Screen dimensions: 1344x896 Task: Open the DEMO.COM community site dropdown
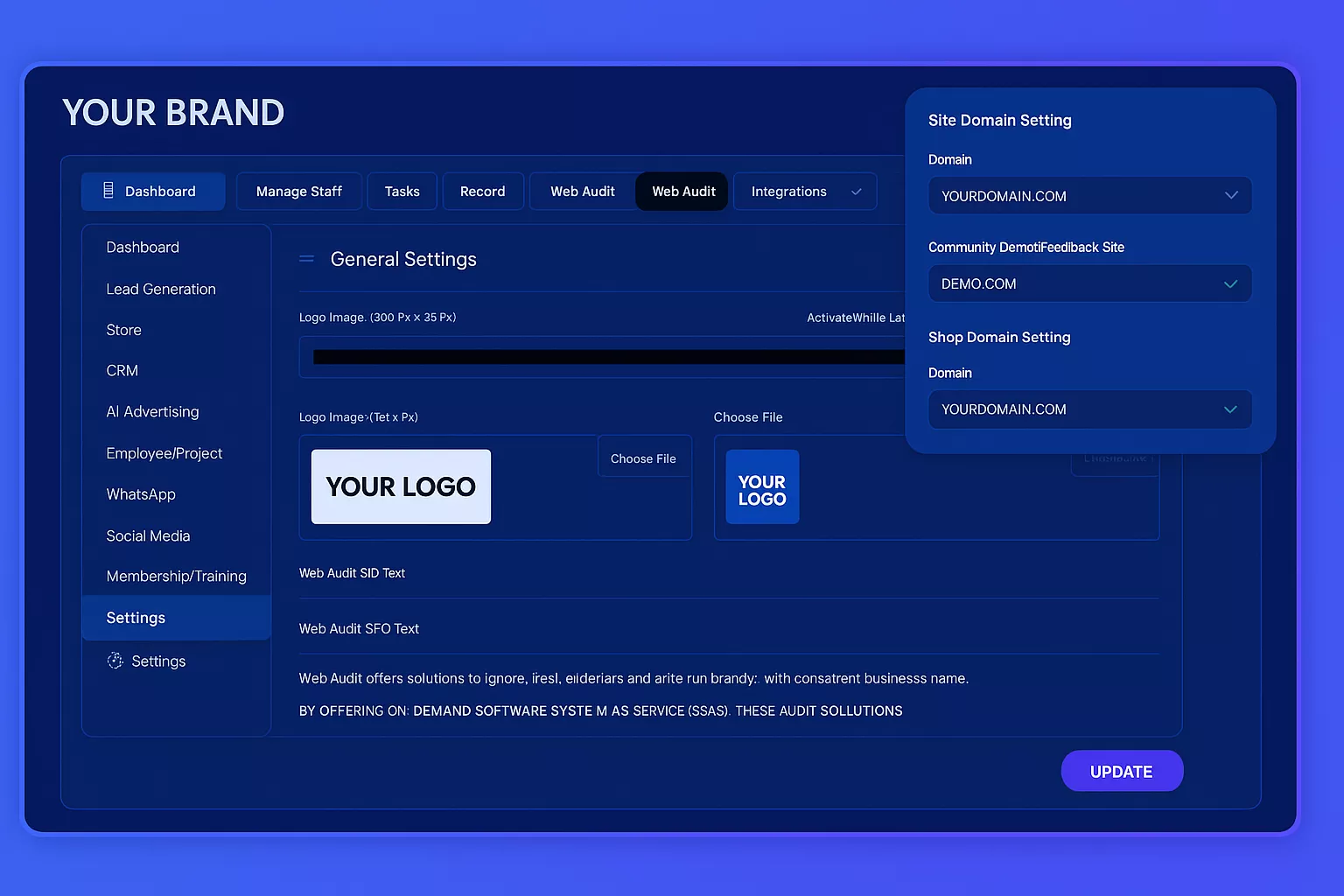coord(1089,284)
